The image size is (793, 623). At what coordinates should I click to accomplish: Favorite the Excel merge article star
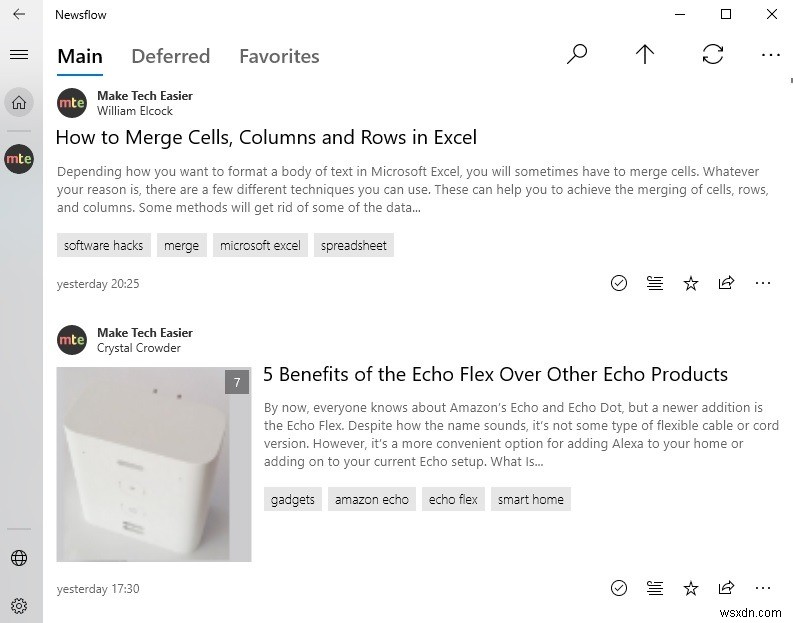(x=690, y=283)
